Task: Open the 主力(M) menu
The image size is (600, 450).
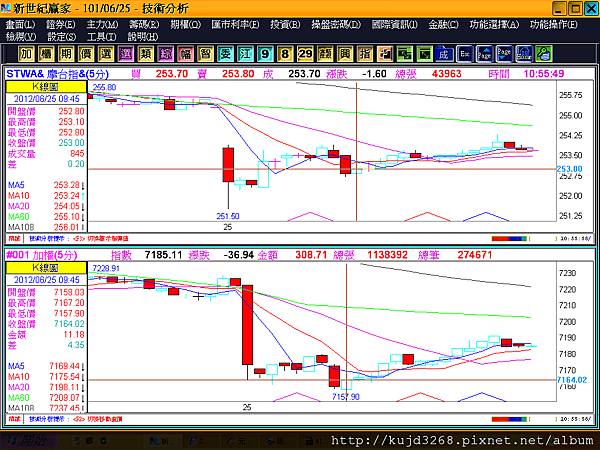Action: (x=102, y=24)
